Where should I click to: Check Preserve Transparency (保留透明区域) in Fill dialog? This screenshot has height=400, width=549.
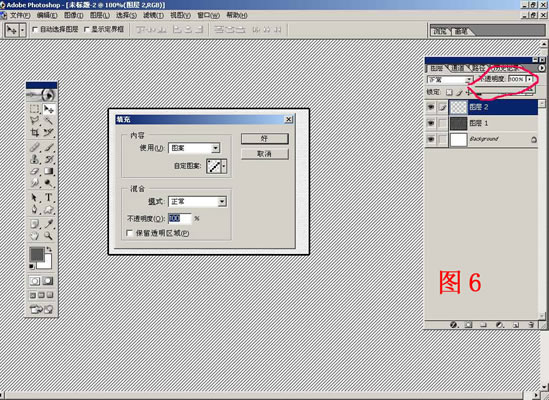[x=130, y=233]
